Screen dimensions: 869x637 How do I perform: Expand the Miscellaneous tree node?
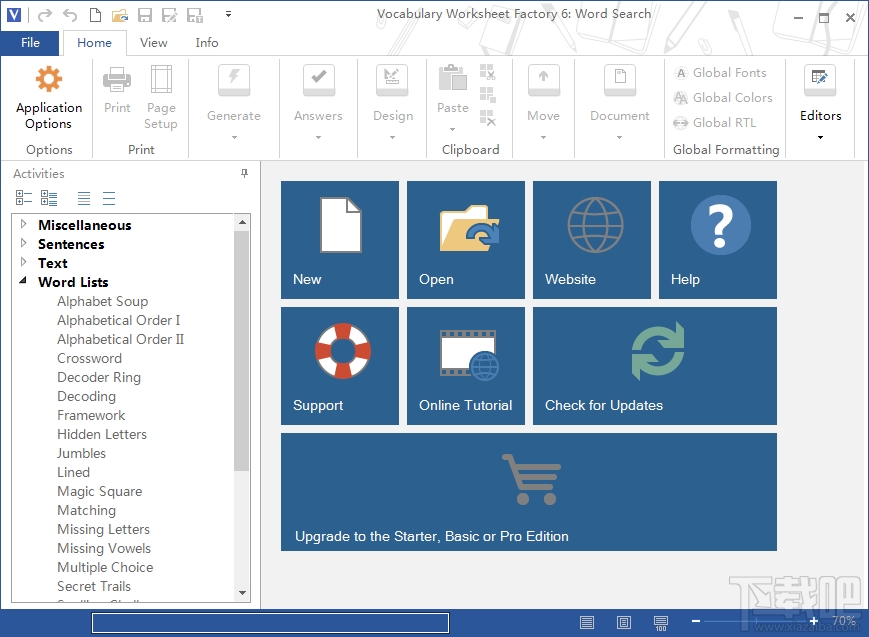[x=23, y=224]
